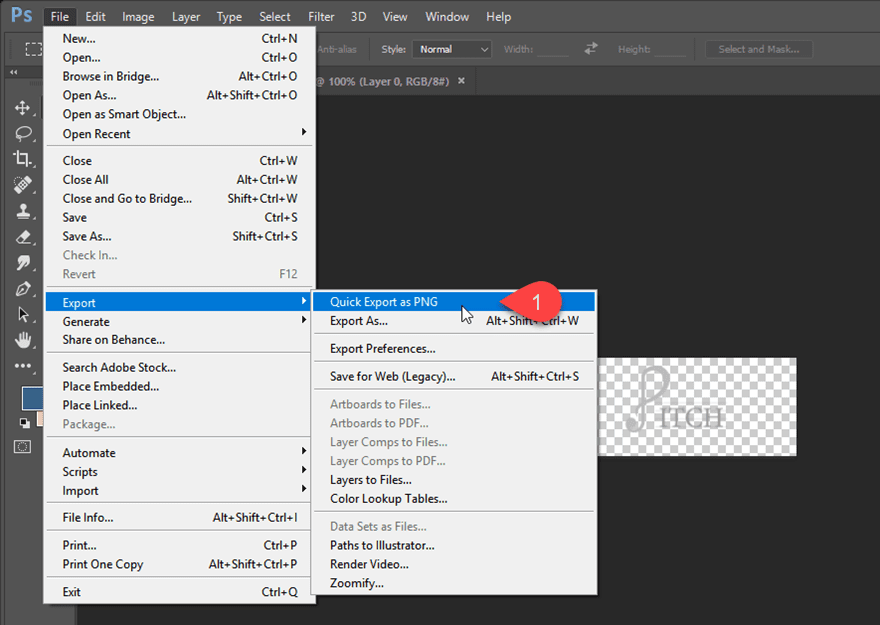The height and width of the screenshot is (625, 880).
Task: Select the Eraser tool
Action: click(x=22, y=237)
